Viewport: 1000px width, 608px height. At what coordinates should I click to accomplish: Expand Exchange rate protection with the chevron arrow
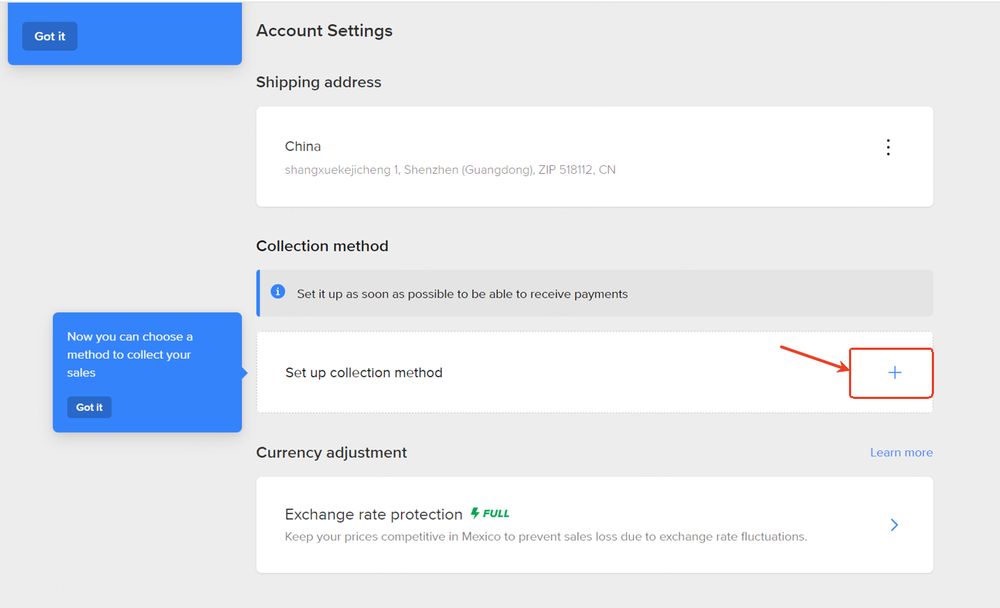point(894,525)
